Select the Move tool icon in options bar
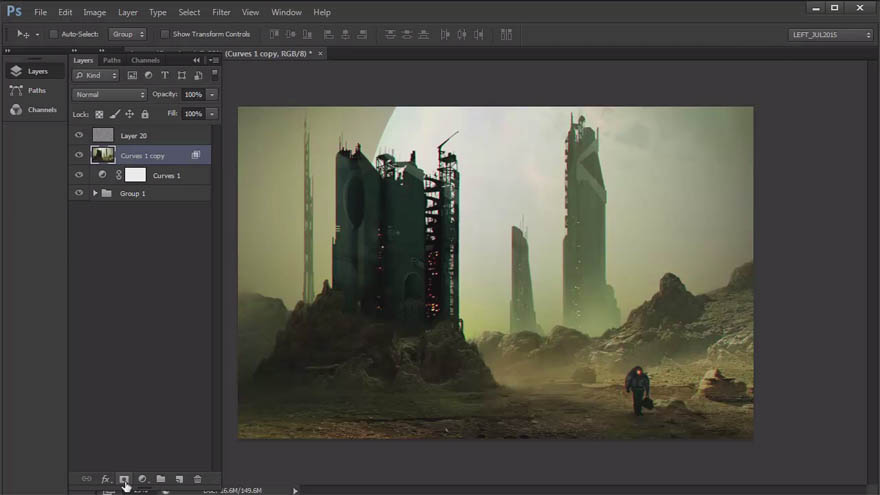Image resolution: width=880 pixels, height=495 pixels. (x=22, y=34)
